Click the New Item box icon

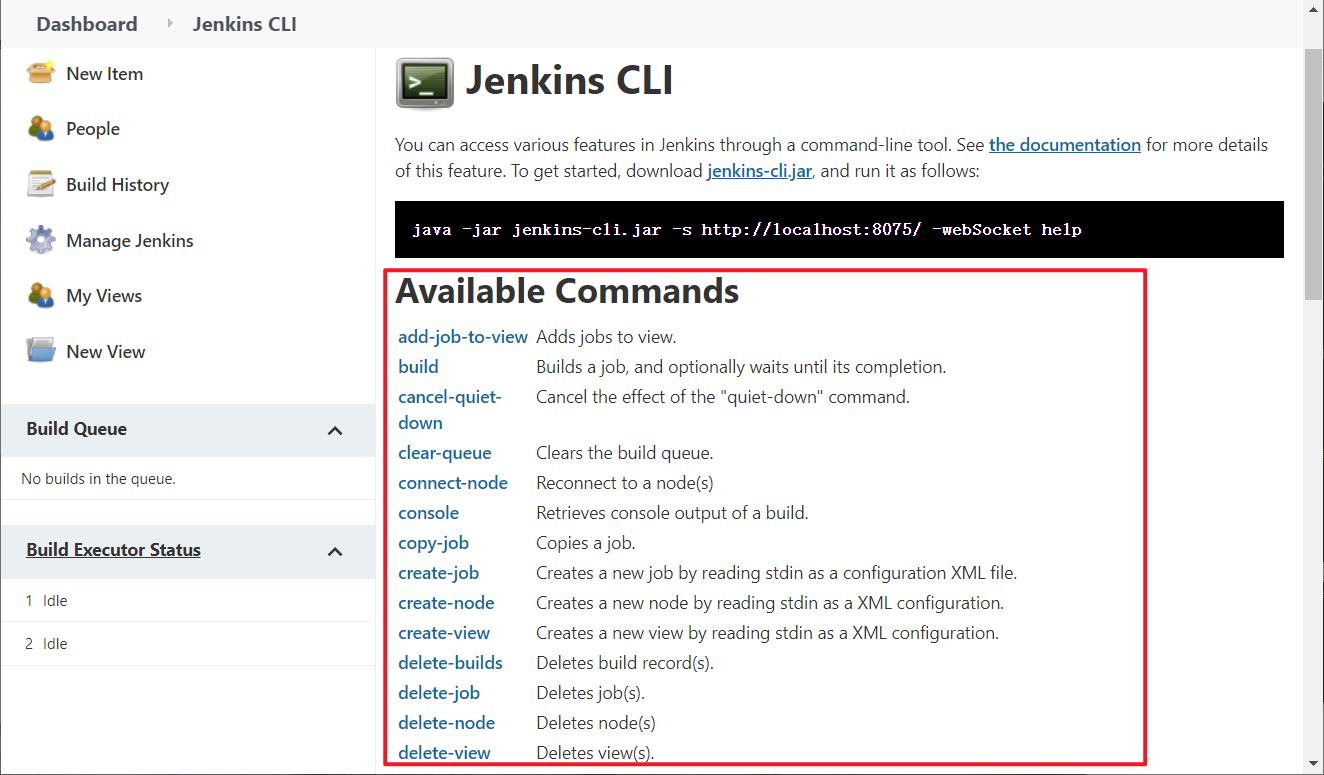(41, 73)
